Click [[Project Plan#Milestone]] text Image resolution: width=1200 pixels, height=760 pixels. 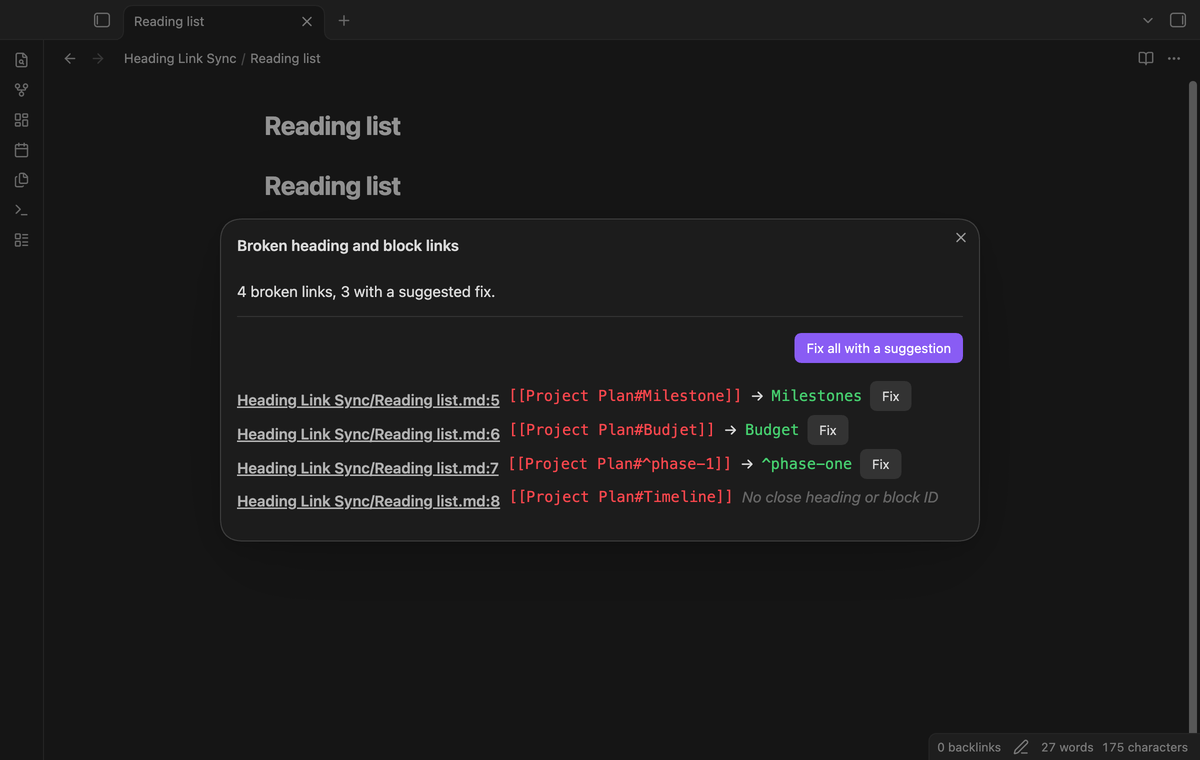tap(625, 396)
